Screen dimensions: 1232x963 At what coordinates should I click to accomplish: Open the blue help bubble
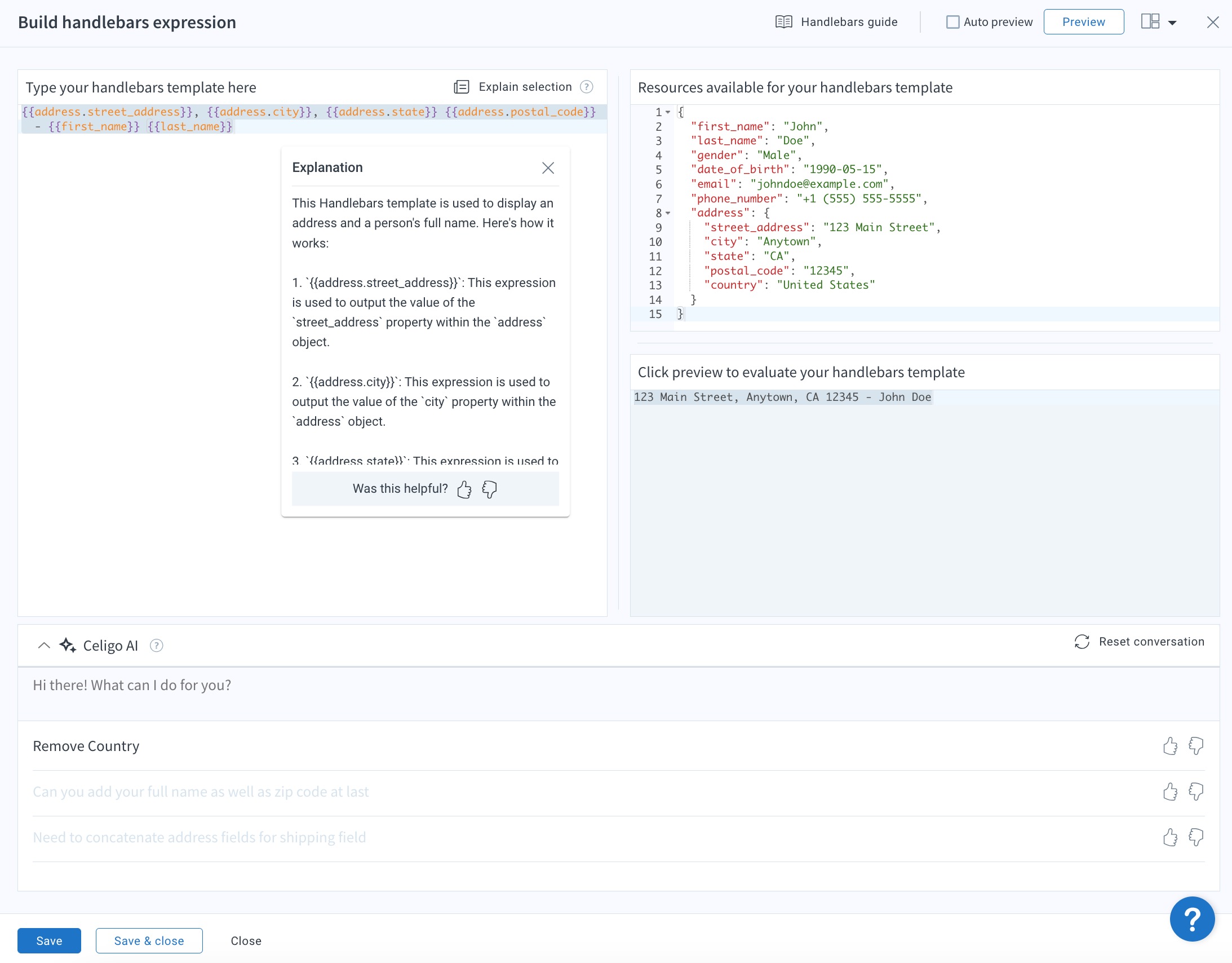click(x=1192, y=919)
